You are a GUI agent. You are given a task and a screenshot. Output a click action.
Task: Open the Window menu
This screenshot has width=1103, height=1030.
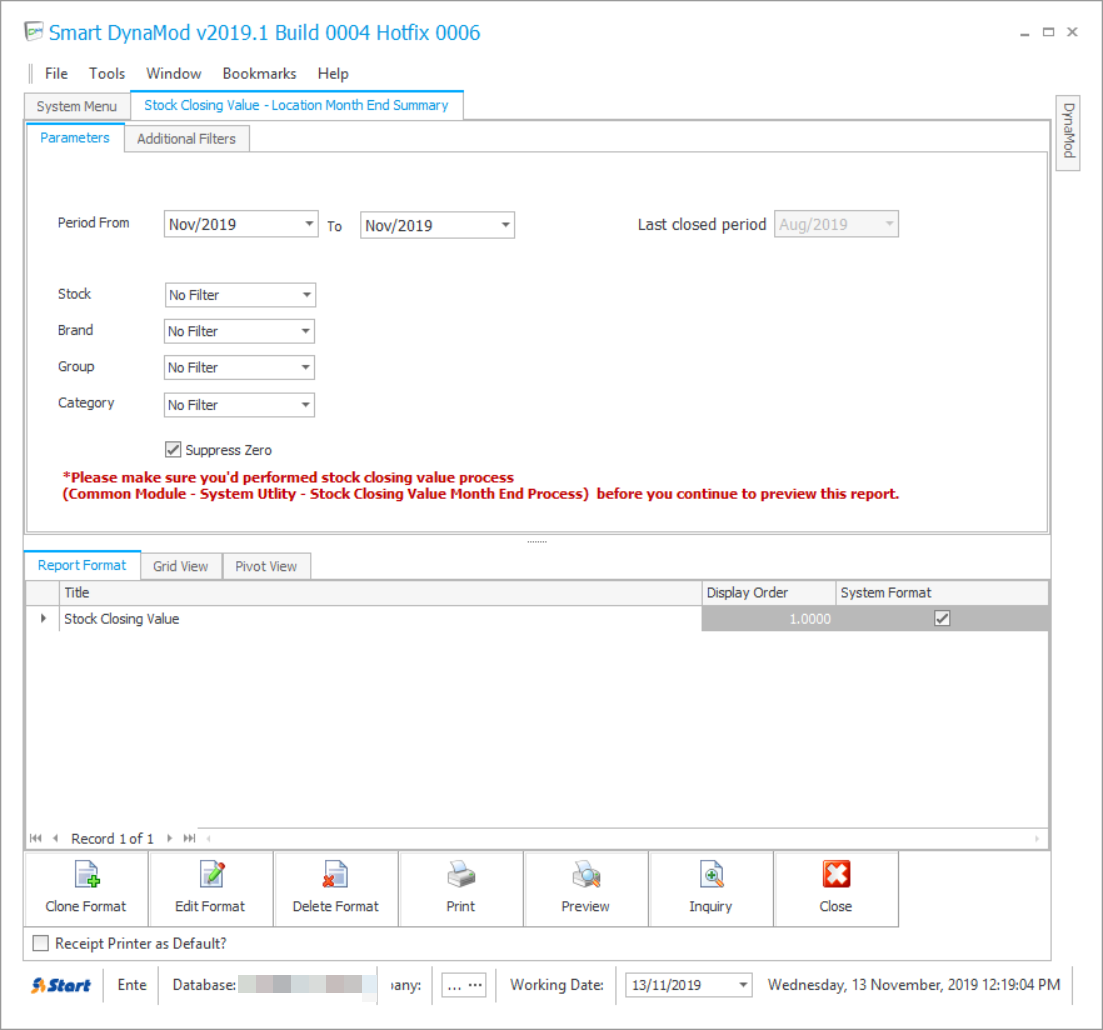[x=174, y=73]
